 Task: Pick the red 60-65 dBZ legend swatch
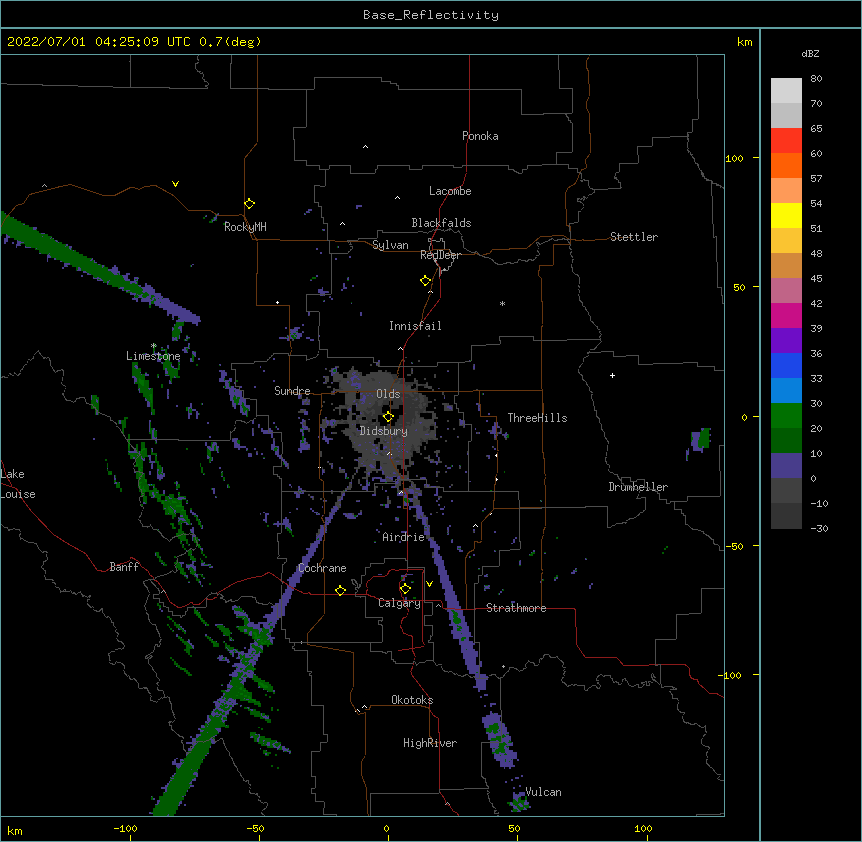786,141
